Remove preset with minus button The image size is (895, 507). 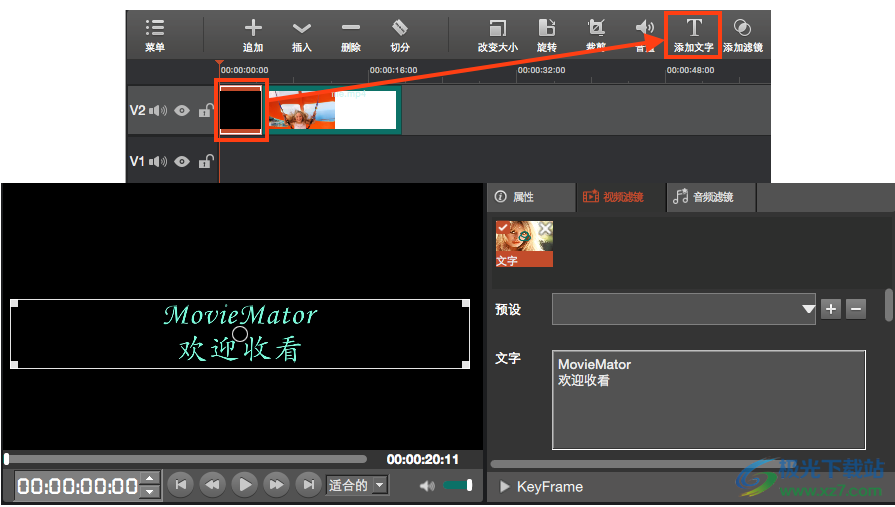click(856, 309)
